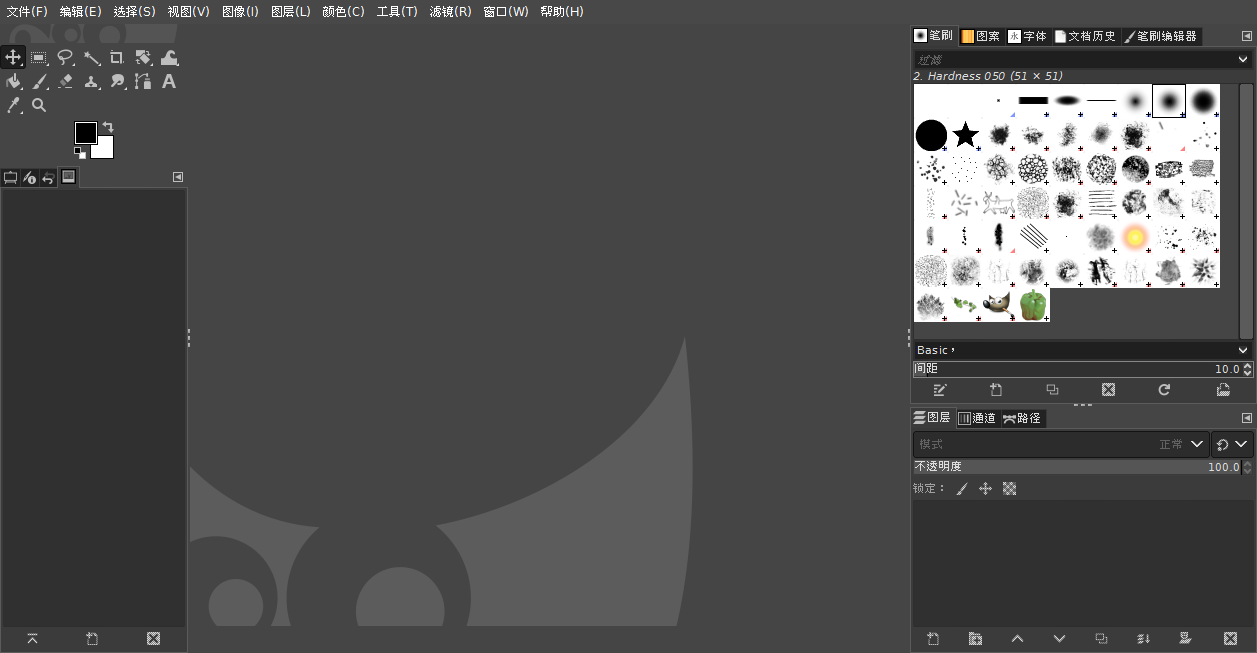Select the Free Select lasso tool
Viewport: 1257px width, 653px height.
click(65, 58)
